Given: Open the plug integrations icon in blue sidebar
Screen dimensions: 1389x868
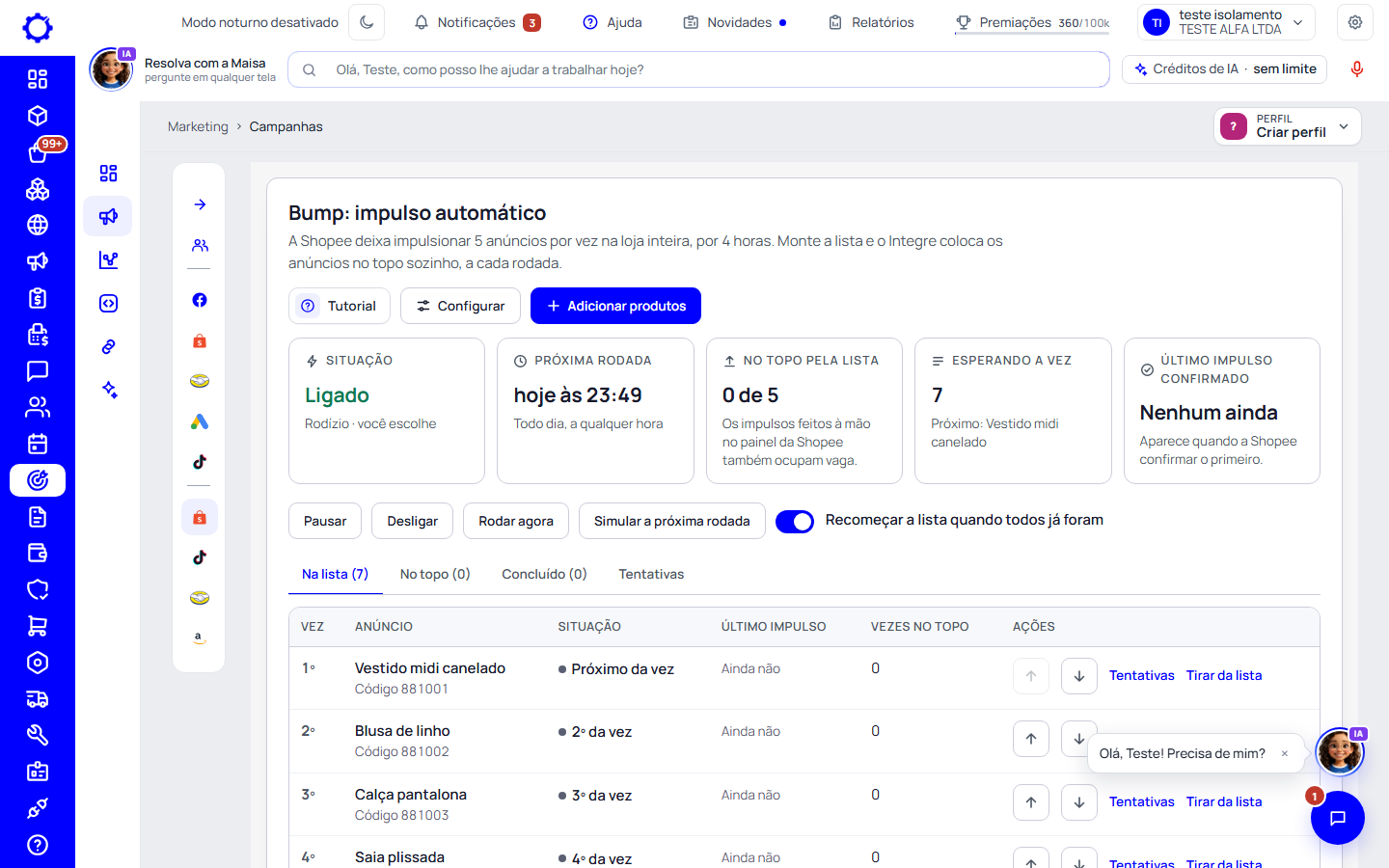Looking at the screenshot, I should pyautogui.click(x=38, y=808).
